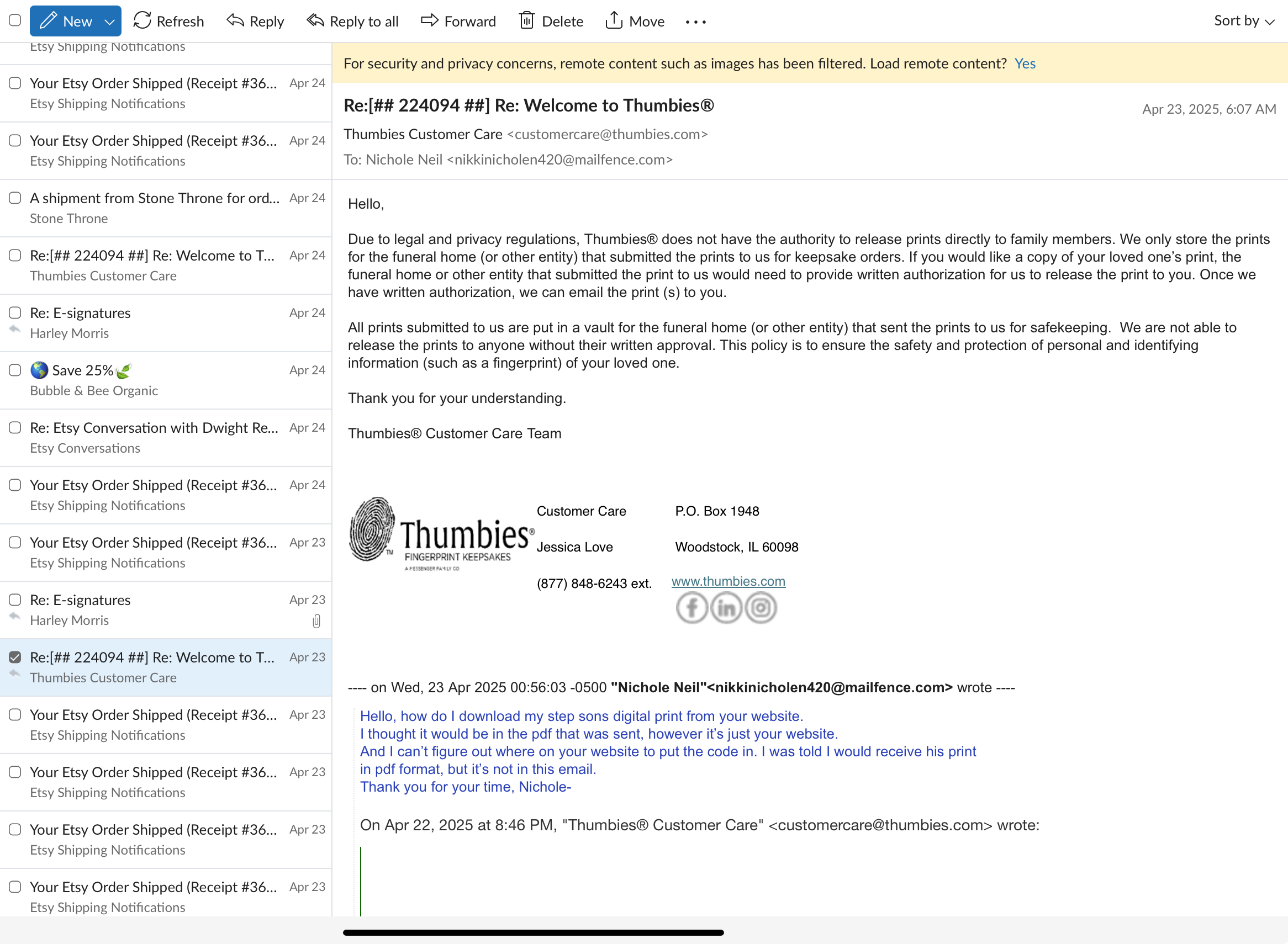The image size is (1288, 944).
Task: Tap the home indicator bar at the bottom
Action: [x=534, y=932]
